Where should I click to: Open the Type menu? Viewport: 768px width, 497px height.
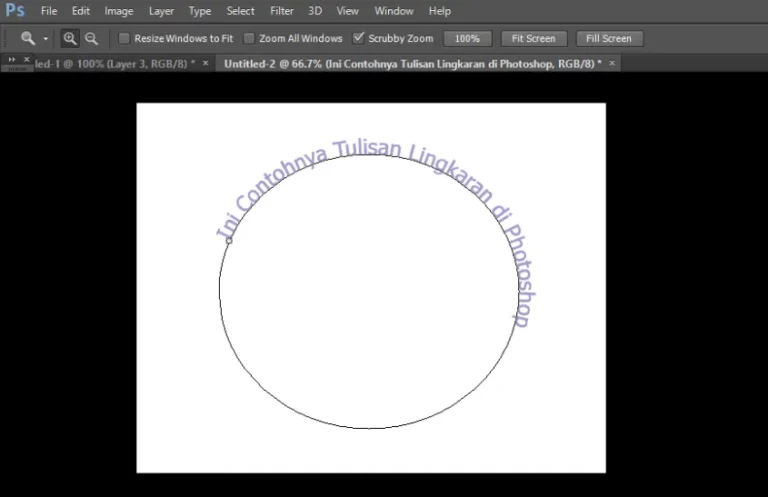pyautogui.click(x=200, y=11)
